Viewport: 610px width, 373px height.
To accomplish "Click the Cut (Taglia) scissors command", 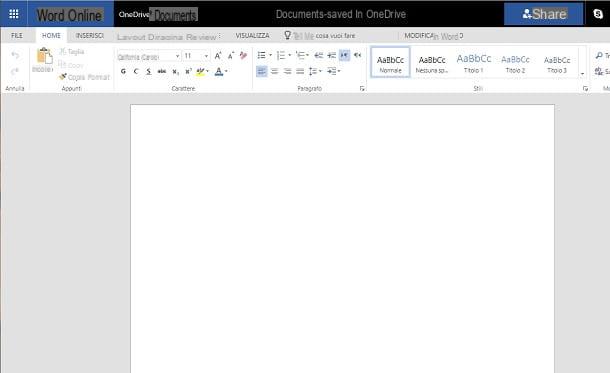I will click(x=72, y=51).
